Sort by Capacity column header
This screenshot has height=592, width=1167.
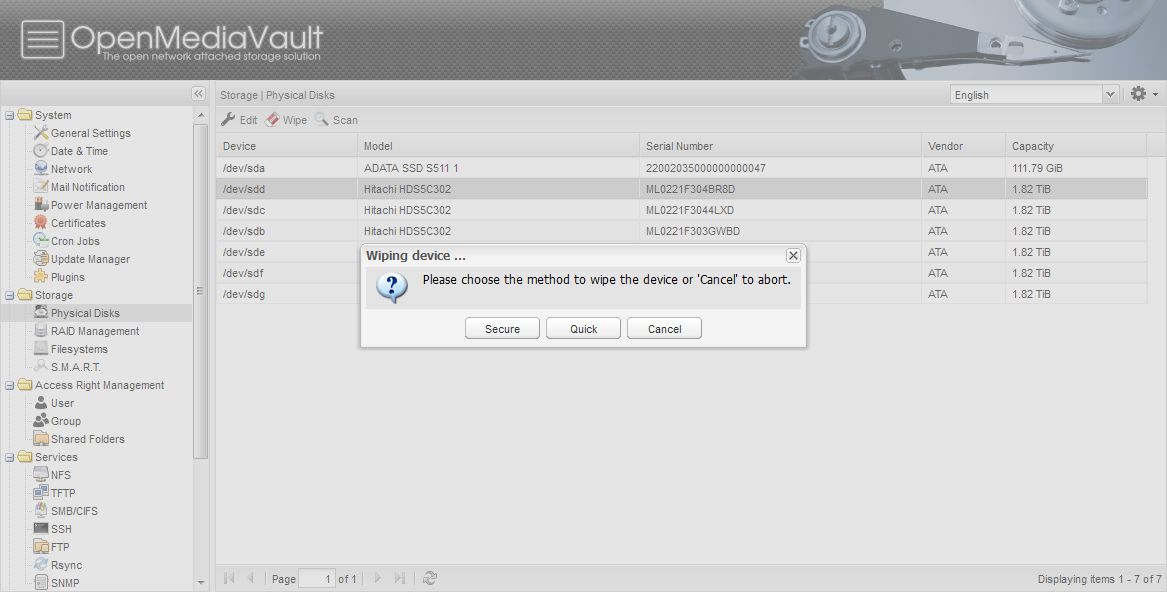[x=1076, y=146]
